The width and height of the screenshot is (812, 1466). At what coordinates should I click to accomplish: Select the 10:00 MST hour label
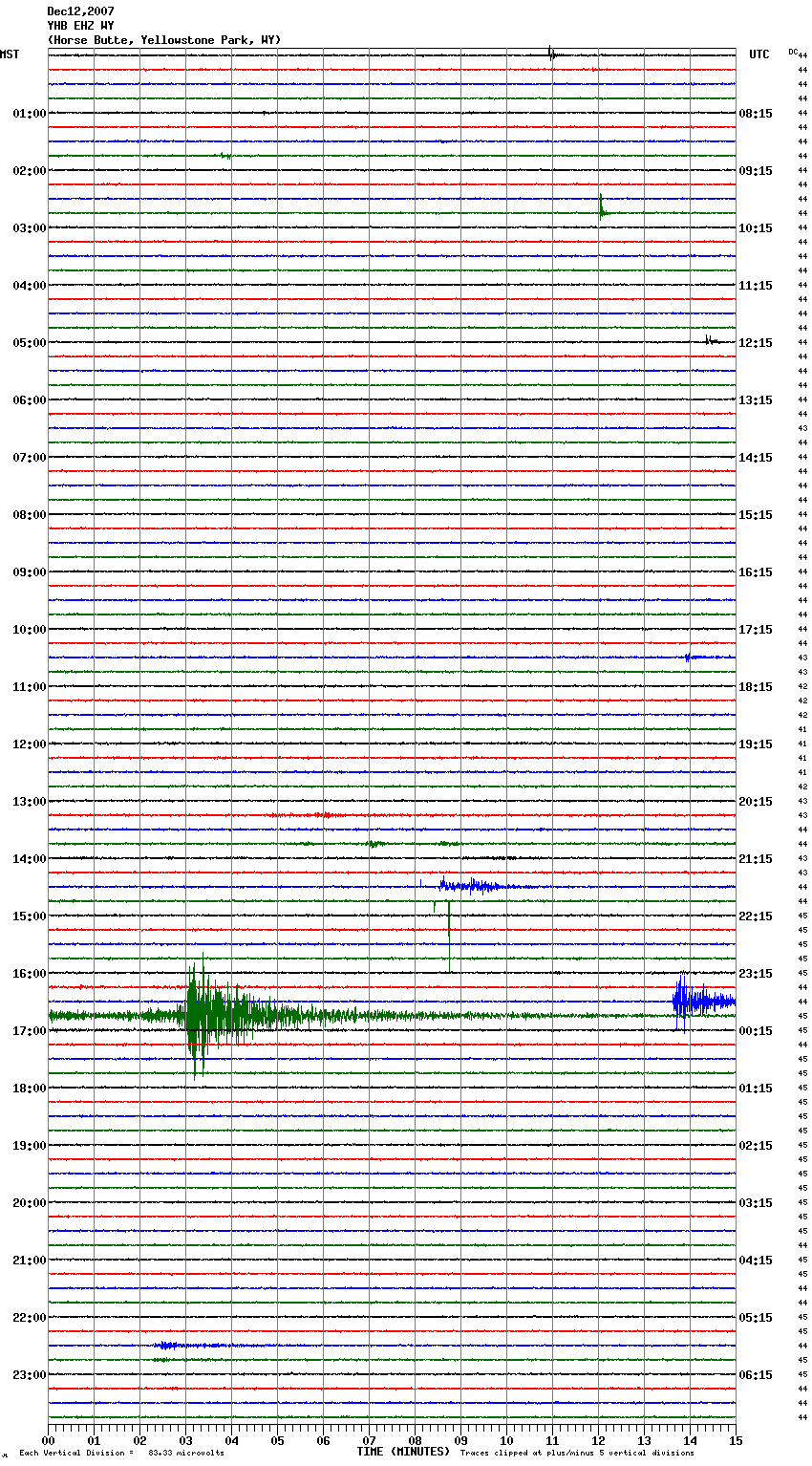[x=29, y=630]
